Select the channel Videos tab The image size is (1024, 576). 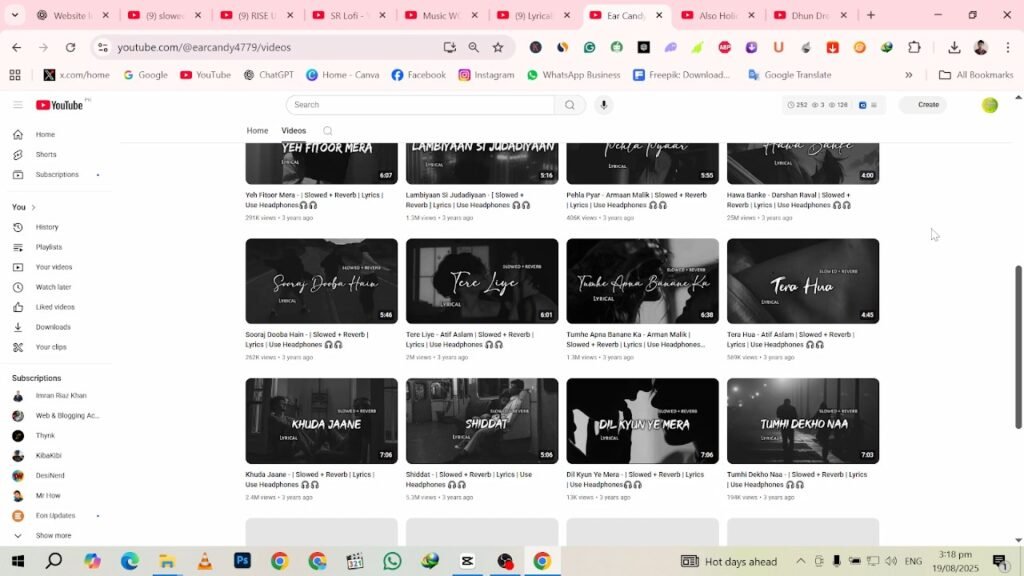click(293, 131)
